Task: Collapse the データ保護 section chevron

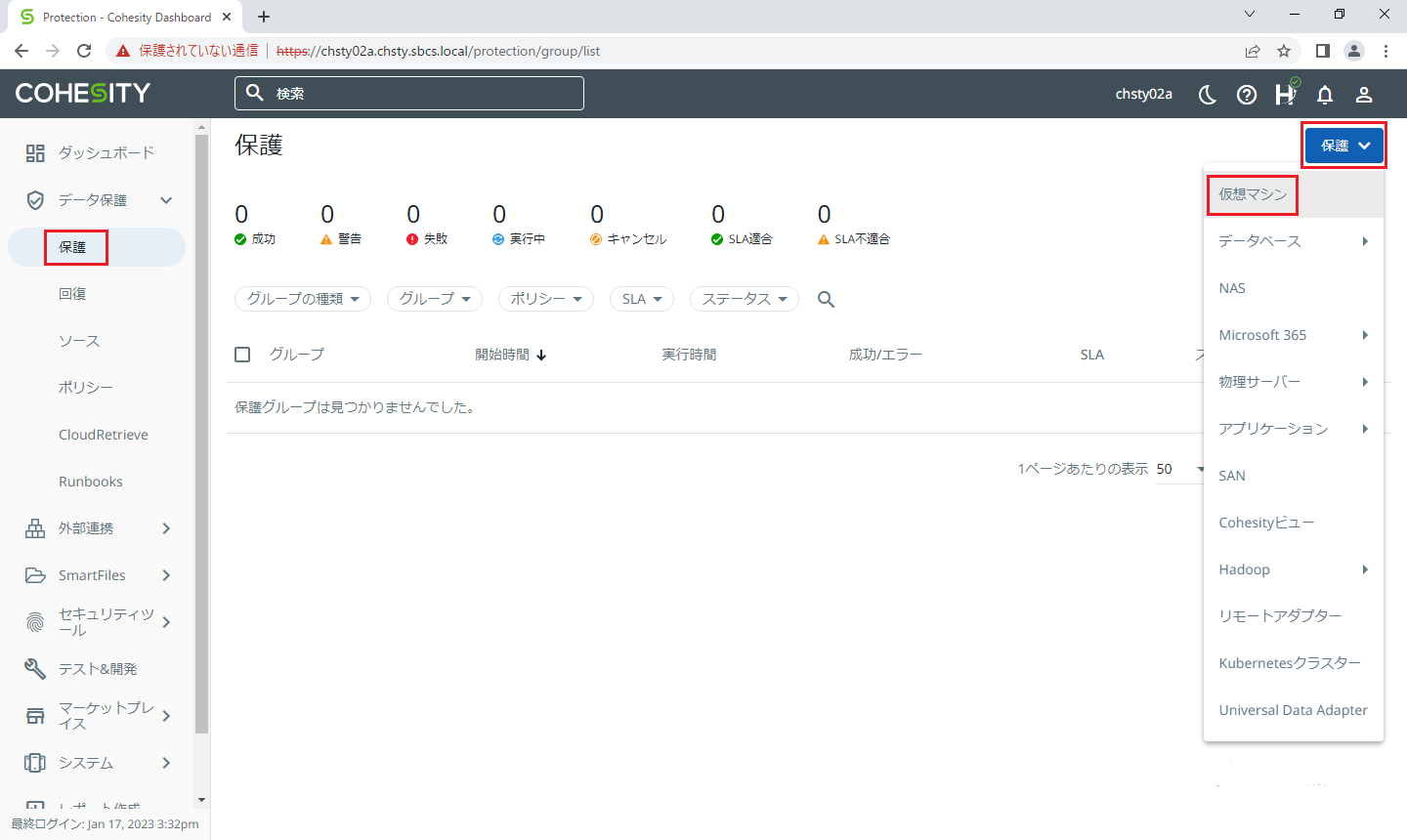Action: pyautogui.click(x=166, y=200)
